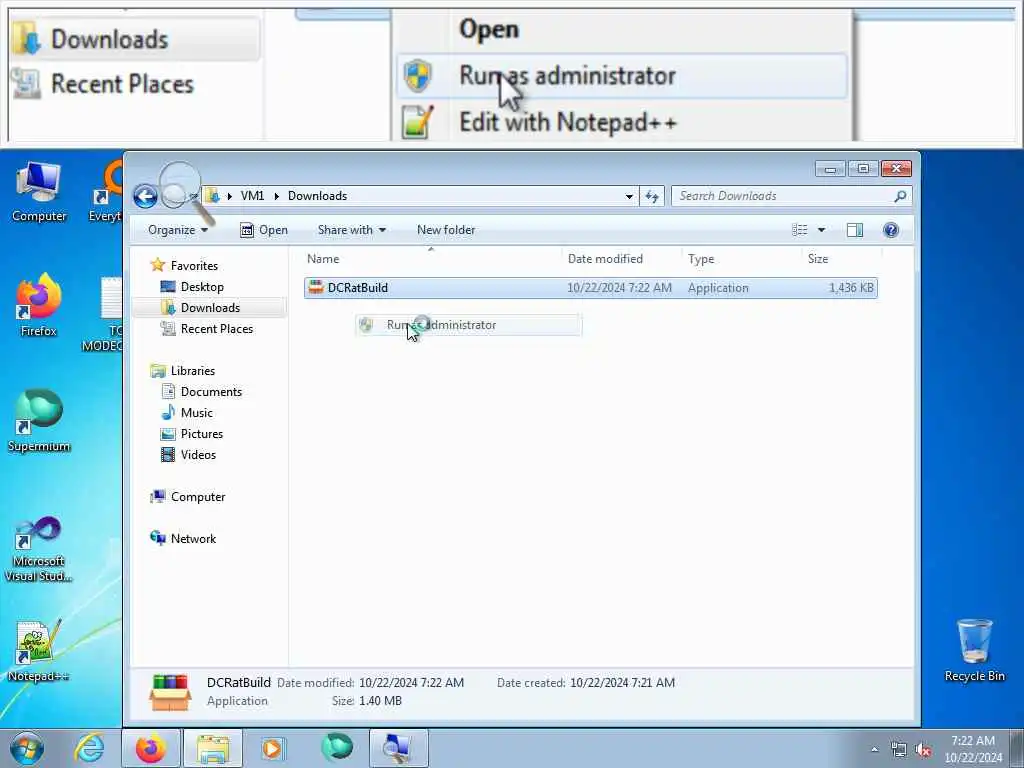Click New folder button
This screenshot has width=1024, height=768.
coord(446,230)
